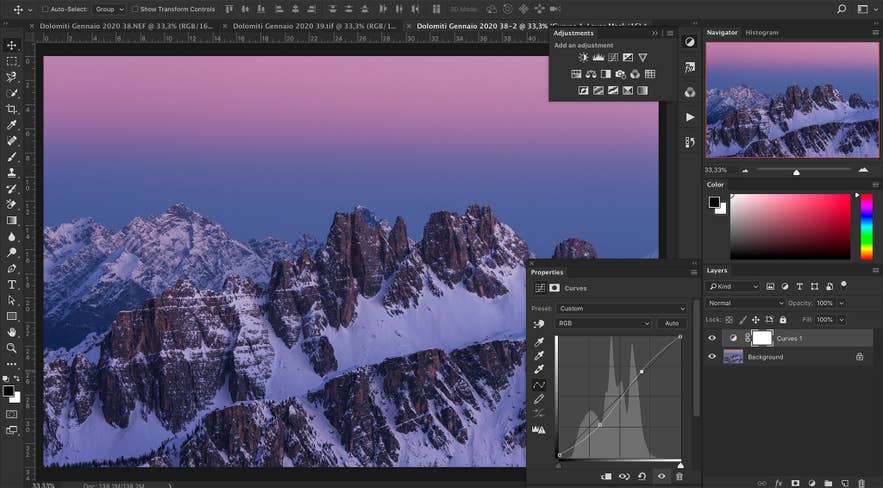Select the Crop tool

pyautogui.click(x=11, y=109)
